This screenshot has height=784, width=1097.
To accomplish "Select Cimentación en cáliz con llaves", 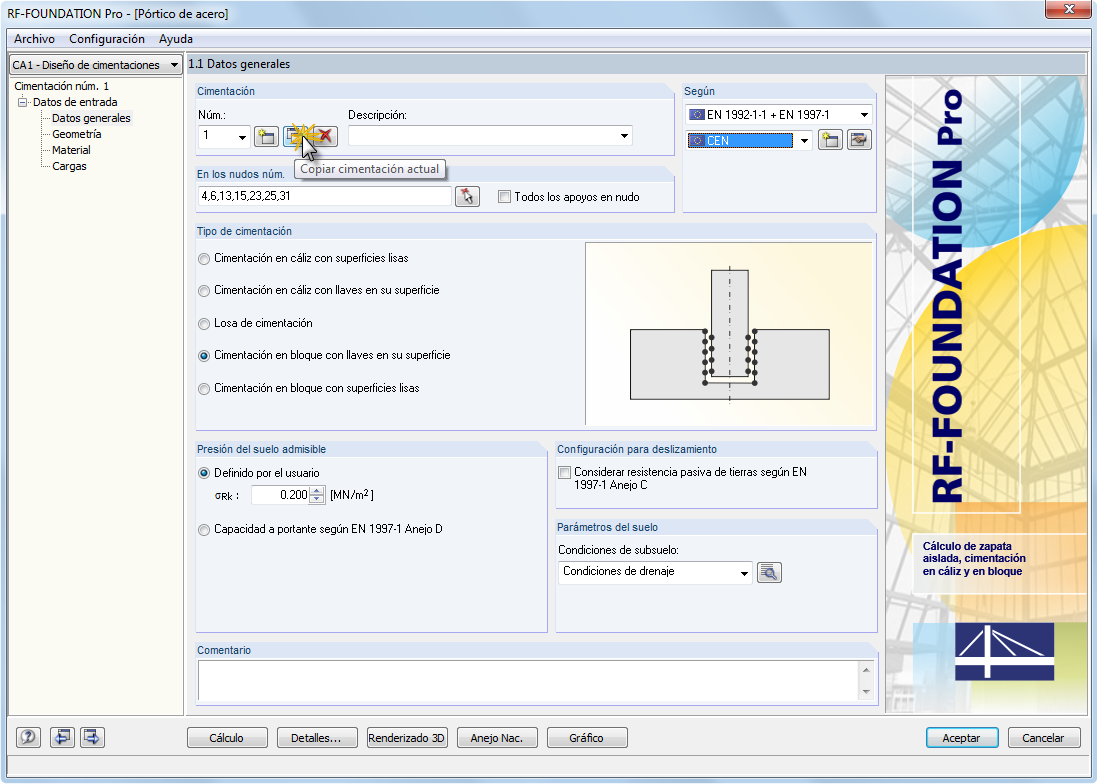I will point(204,291).
